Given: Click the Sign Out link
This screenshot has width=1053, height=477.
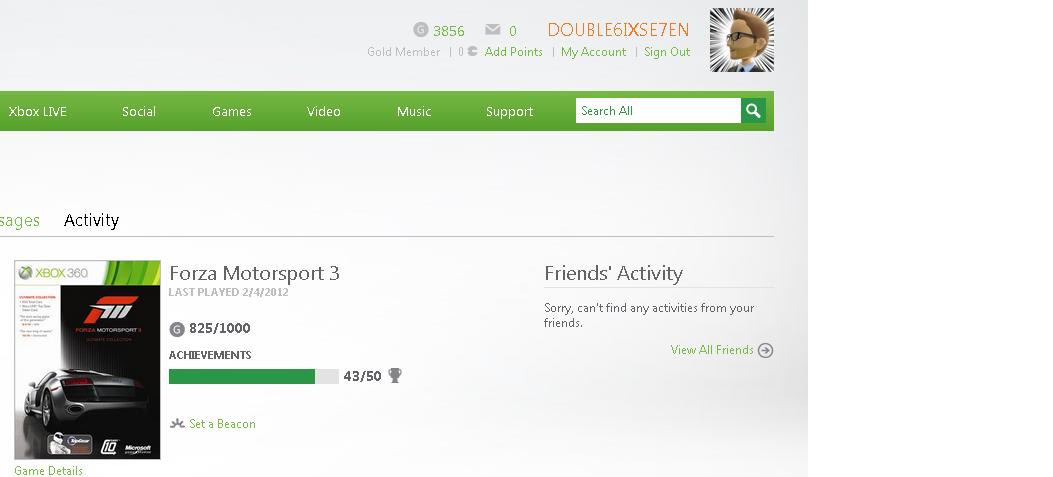Looking at the screenshot, I should point(667,52).
